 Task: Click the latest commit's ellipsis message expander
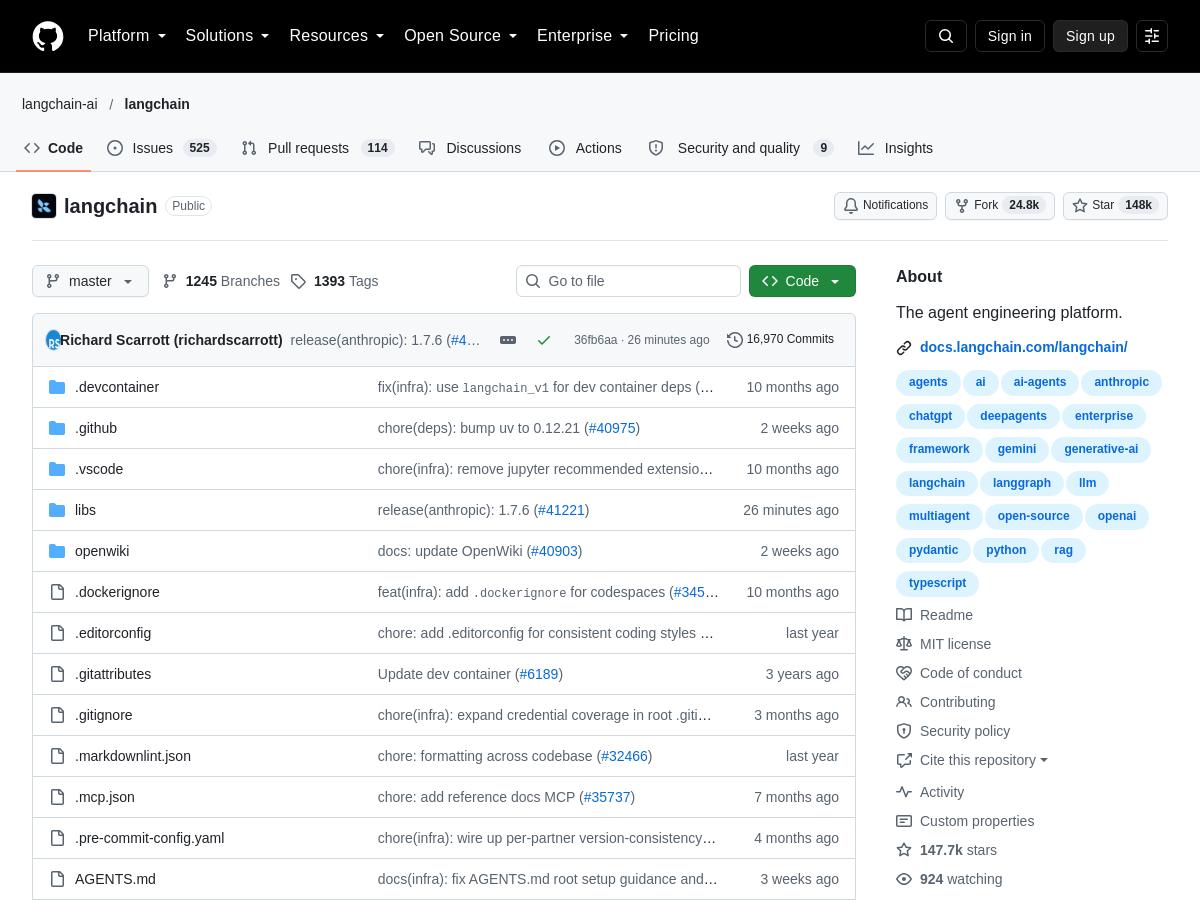pyautogui.click(x=508, y=340)
